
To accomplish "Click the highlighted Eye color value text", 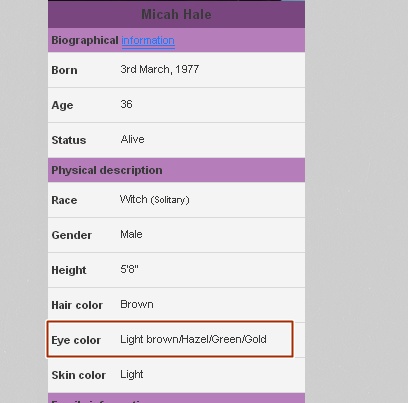I will click(x=193, y=339).
